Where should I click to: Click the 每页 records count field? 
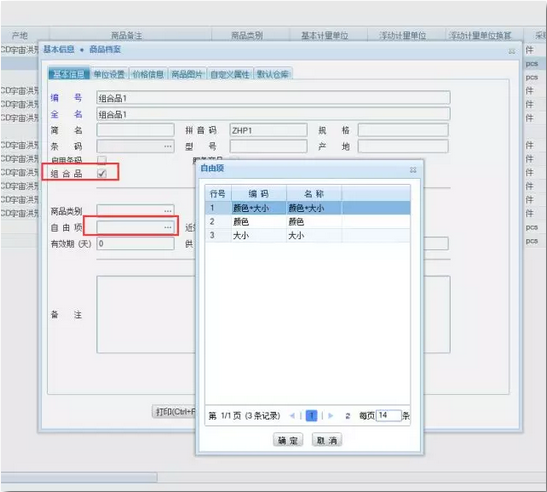[x=389, y=415]
